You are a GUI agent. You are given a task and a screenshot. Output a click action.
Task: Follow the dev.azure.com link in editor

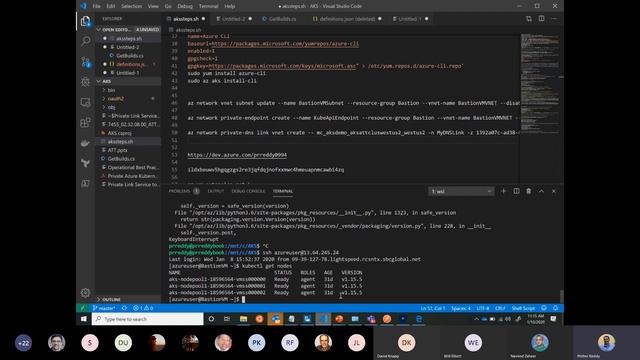pos(237,155)
